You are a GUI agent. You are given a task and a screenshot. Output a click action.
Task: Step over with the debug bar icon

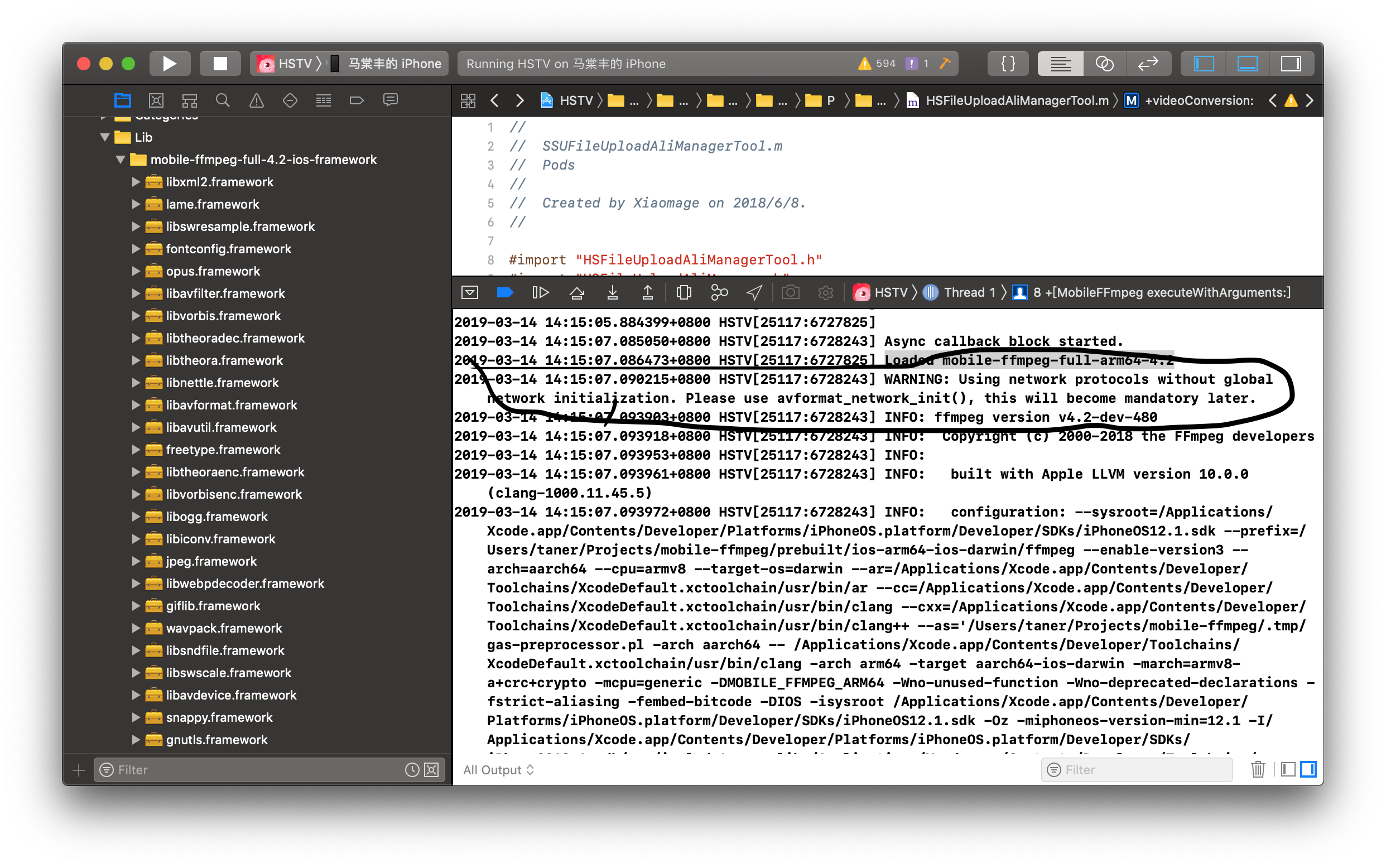click(577, 292)
